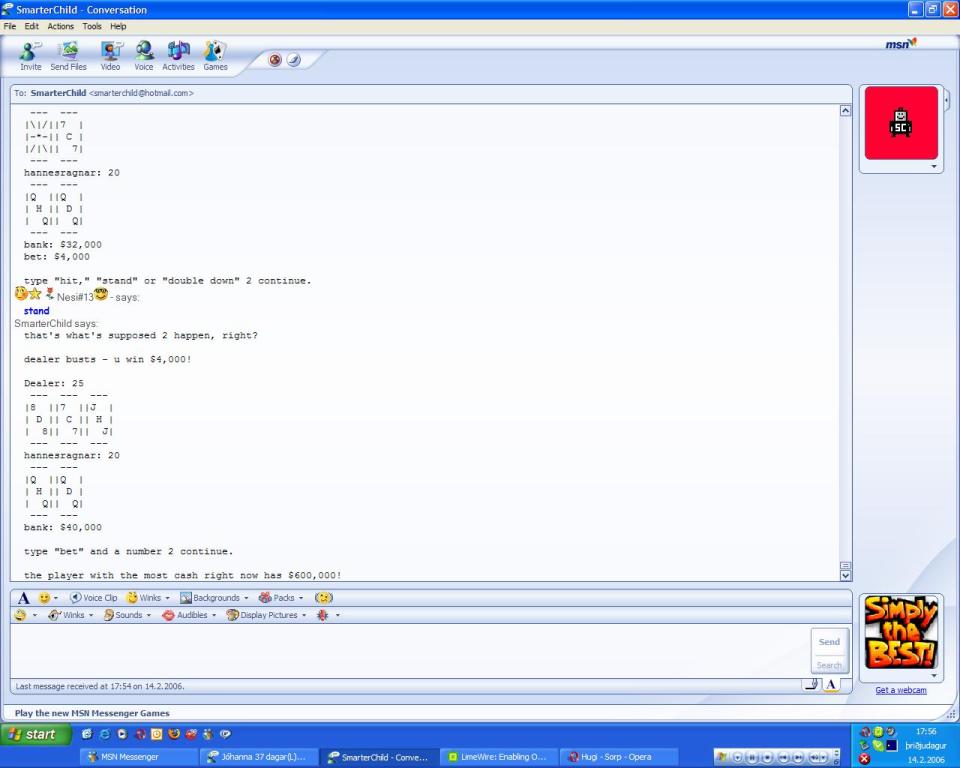Screen dimensions: 960x768
Task: Click the Windows start button
Action: (x=36, y=734)
